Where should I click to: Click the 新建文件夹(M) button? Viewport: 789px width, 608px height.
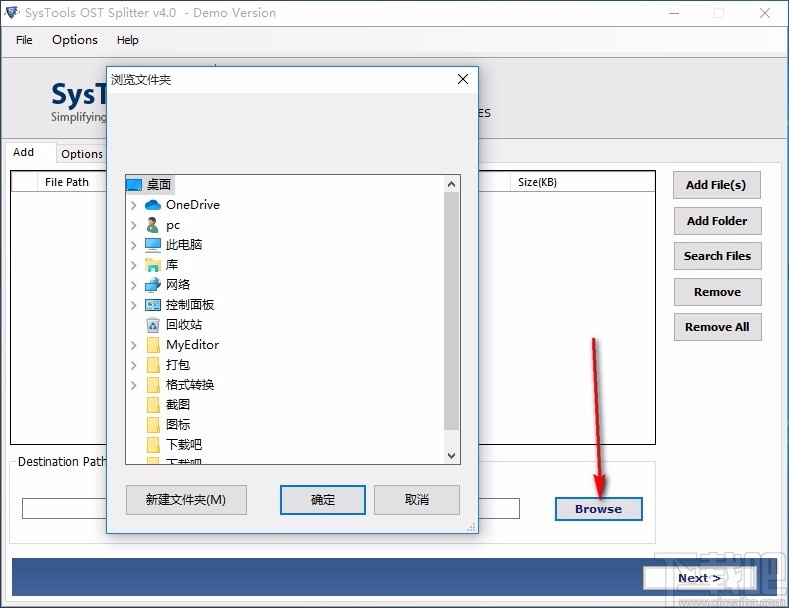coord(186,500)
